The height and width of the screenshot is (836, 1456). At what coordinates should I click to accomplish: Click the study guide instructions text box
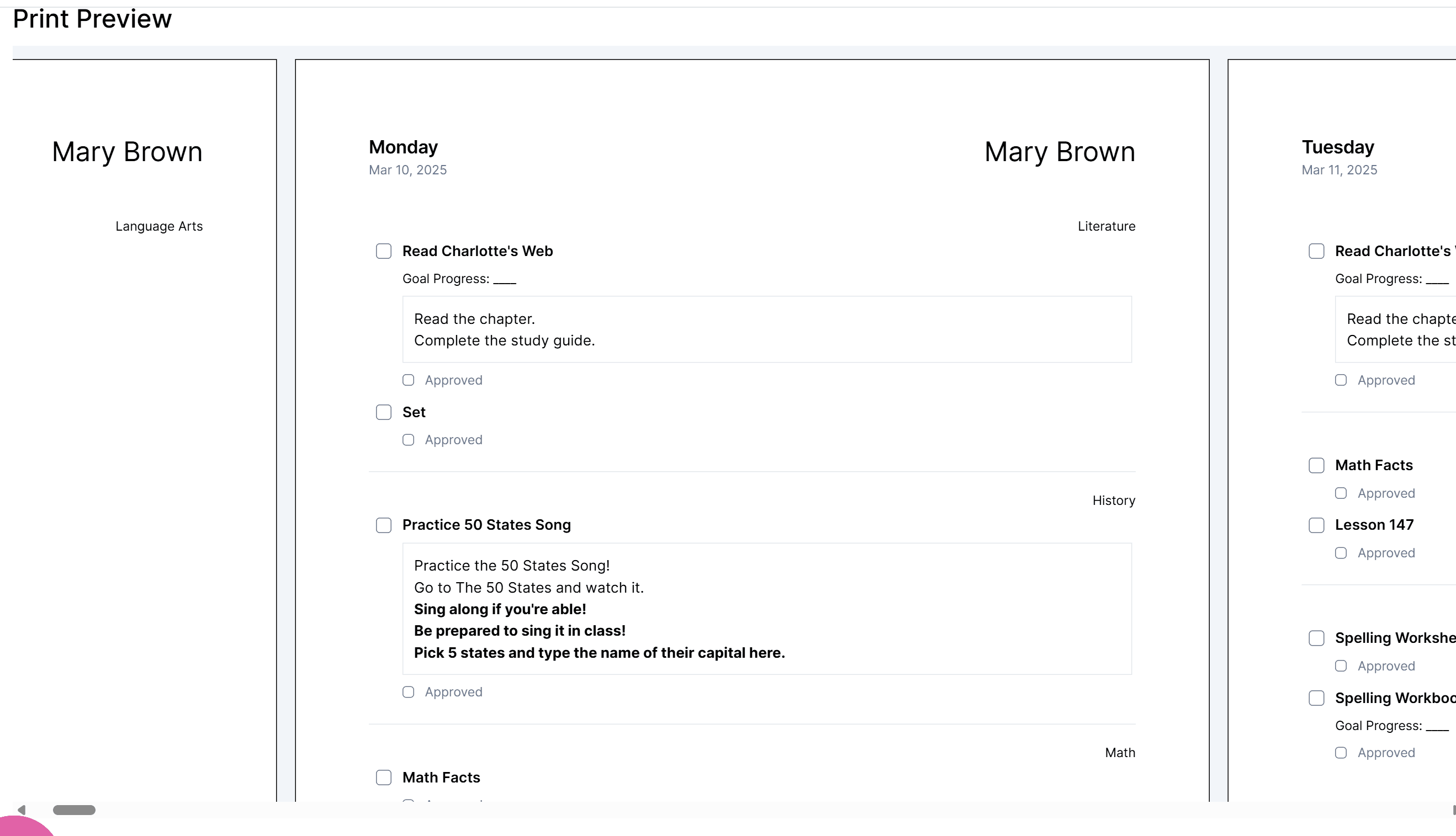(766, 329)
